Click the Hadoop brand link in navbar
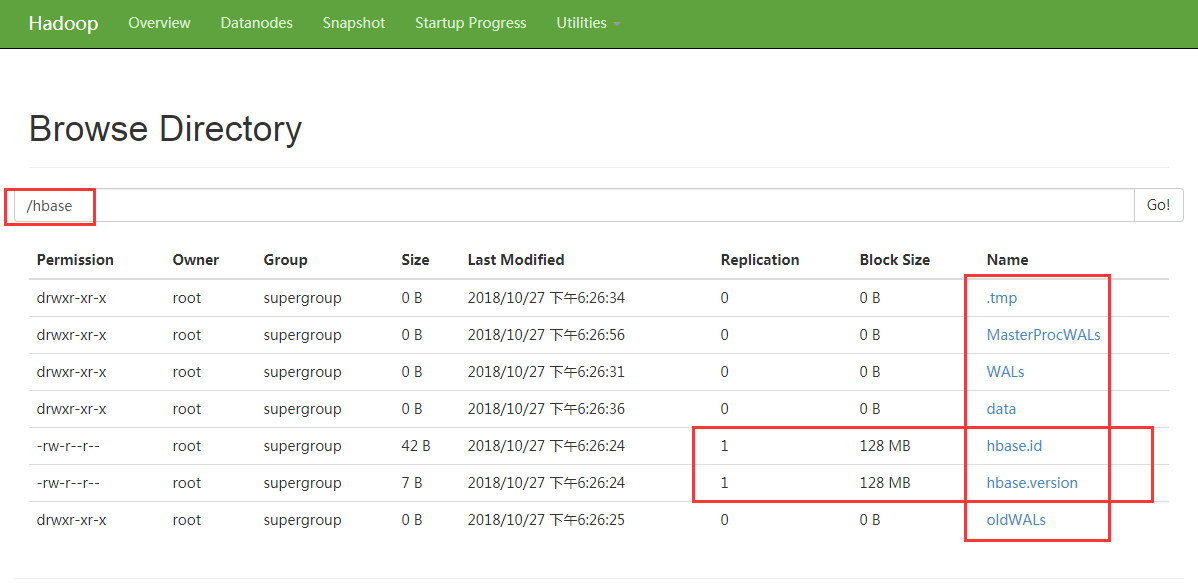 pos(63,23)
